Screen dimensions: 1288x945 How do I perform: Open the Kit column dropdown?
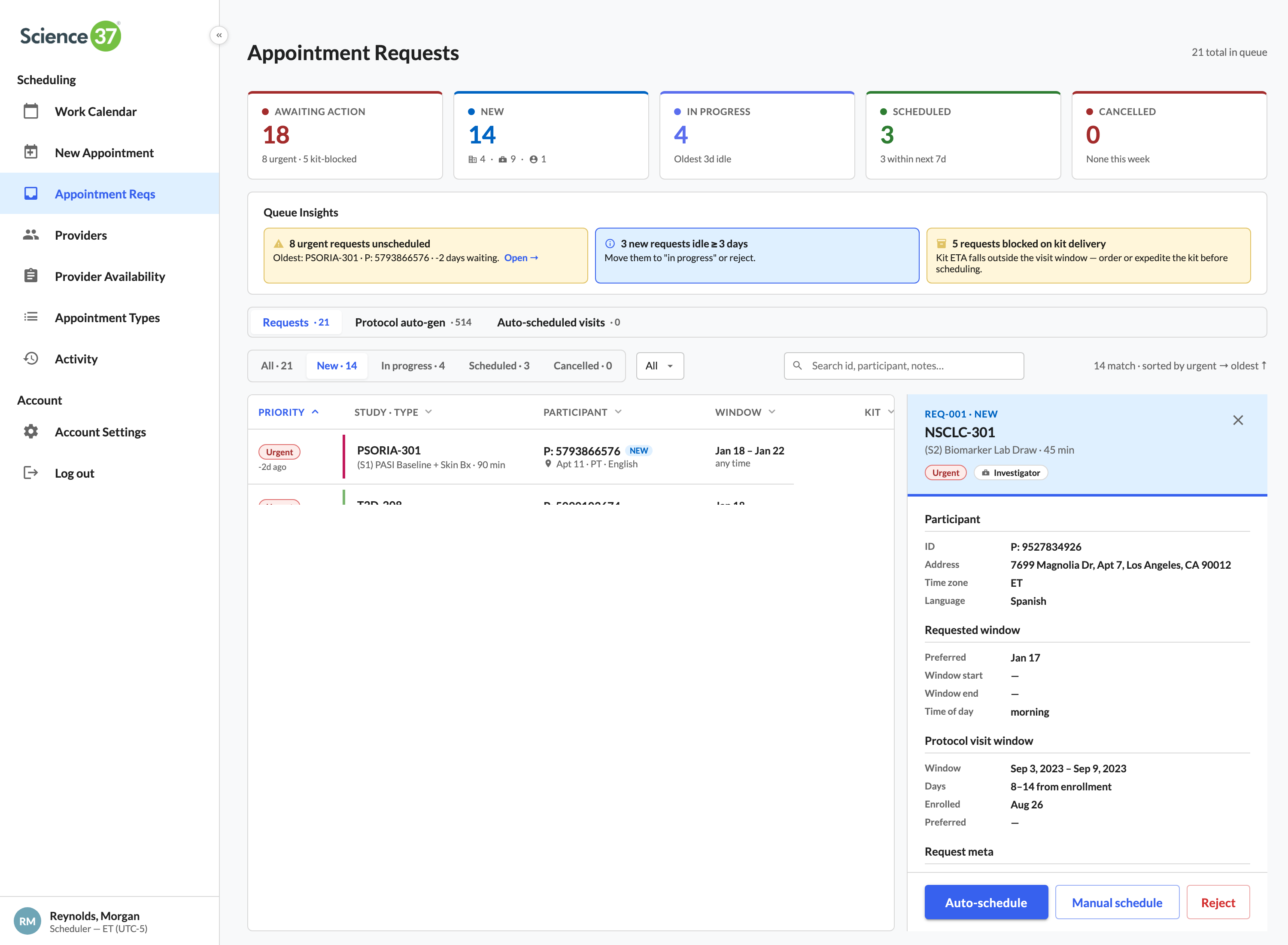point(890,412)
